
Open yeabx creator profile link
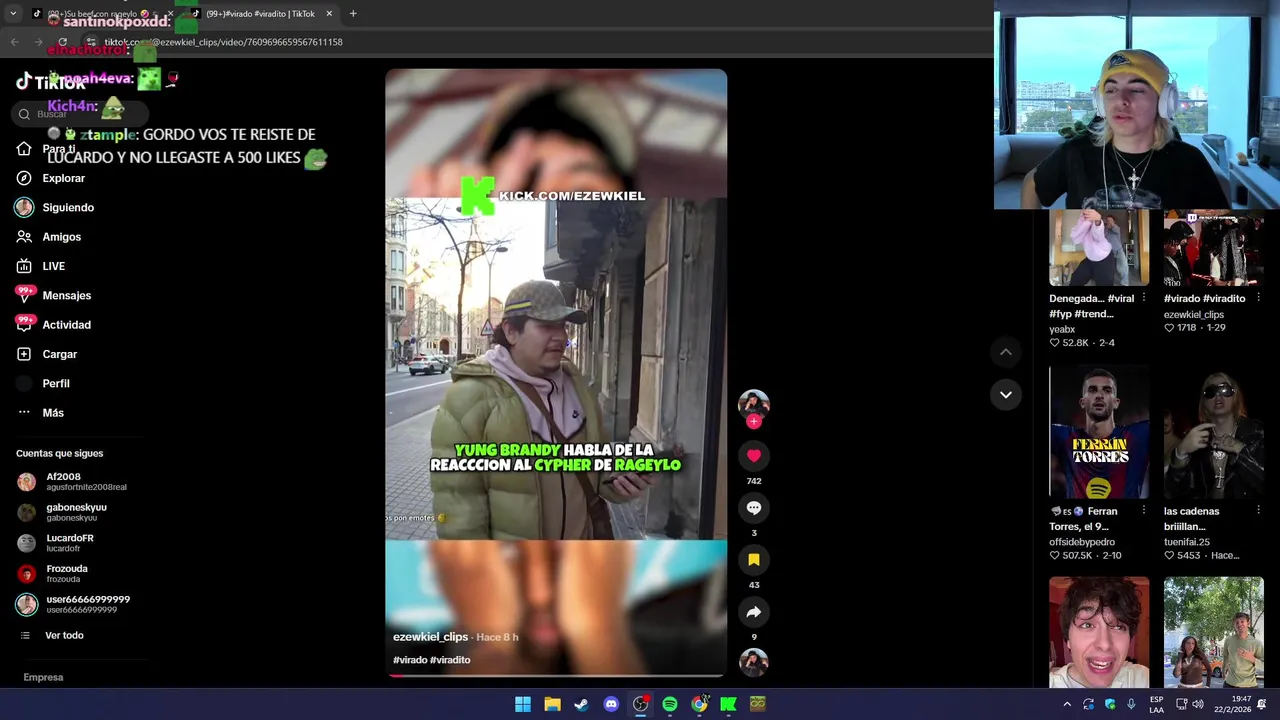1062,329
